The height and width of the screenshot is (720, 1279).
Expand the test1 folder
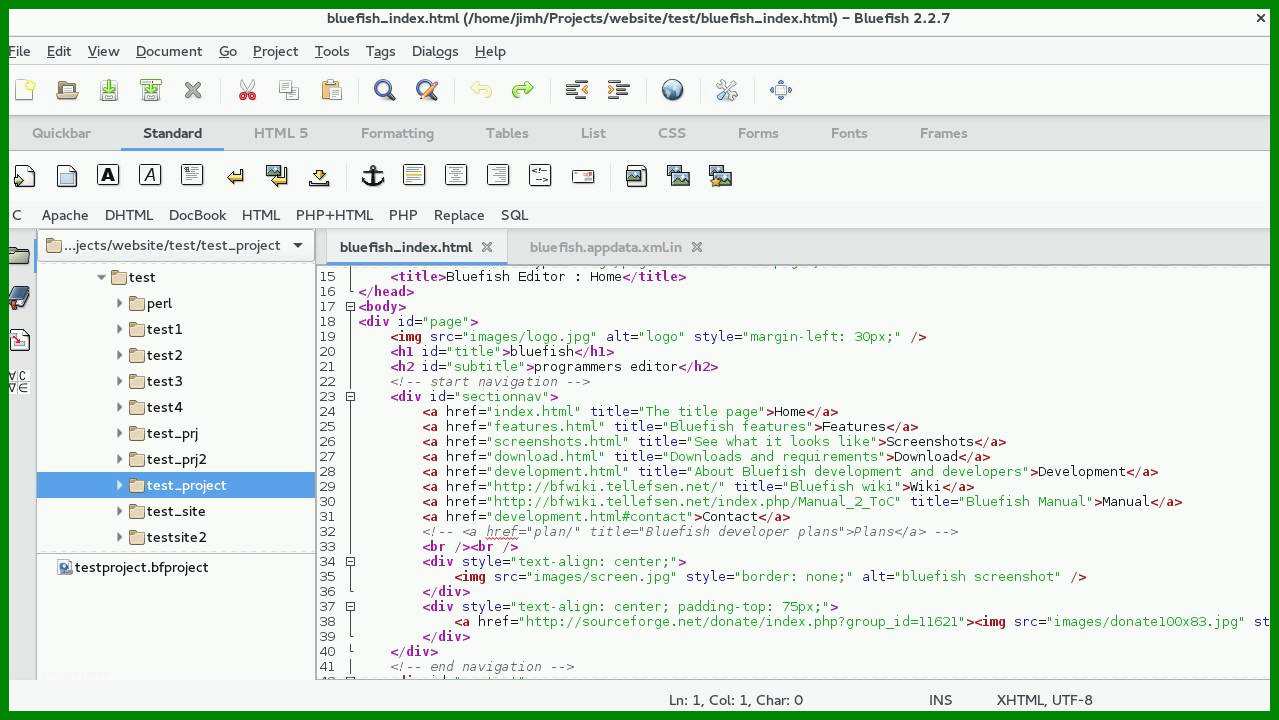(119, 329)
